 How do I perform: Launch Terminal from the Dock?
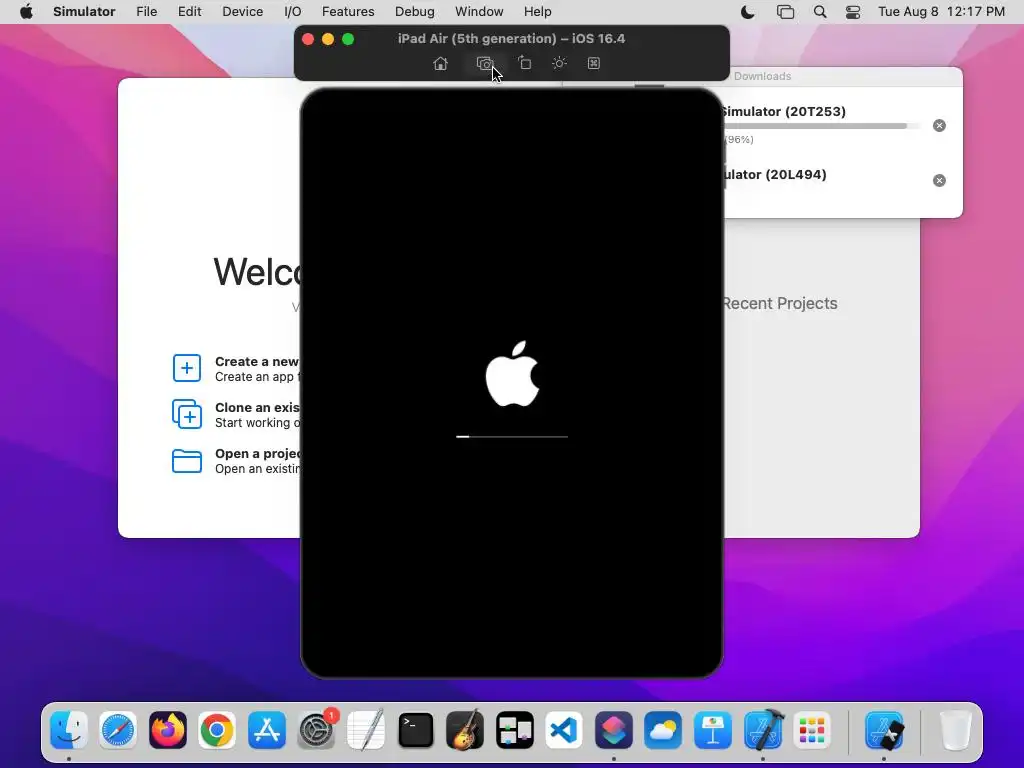click(415, 729)
